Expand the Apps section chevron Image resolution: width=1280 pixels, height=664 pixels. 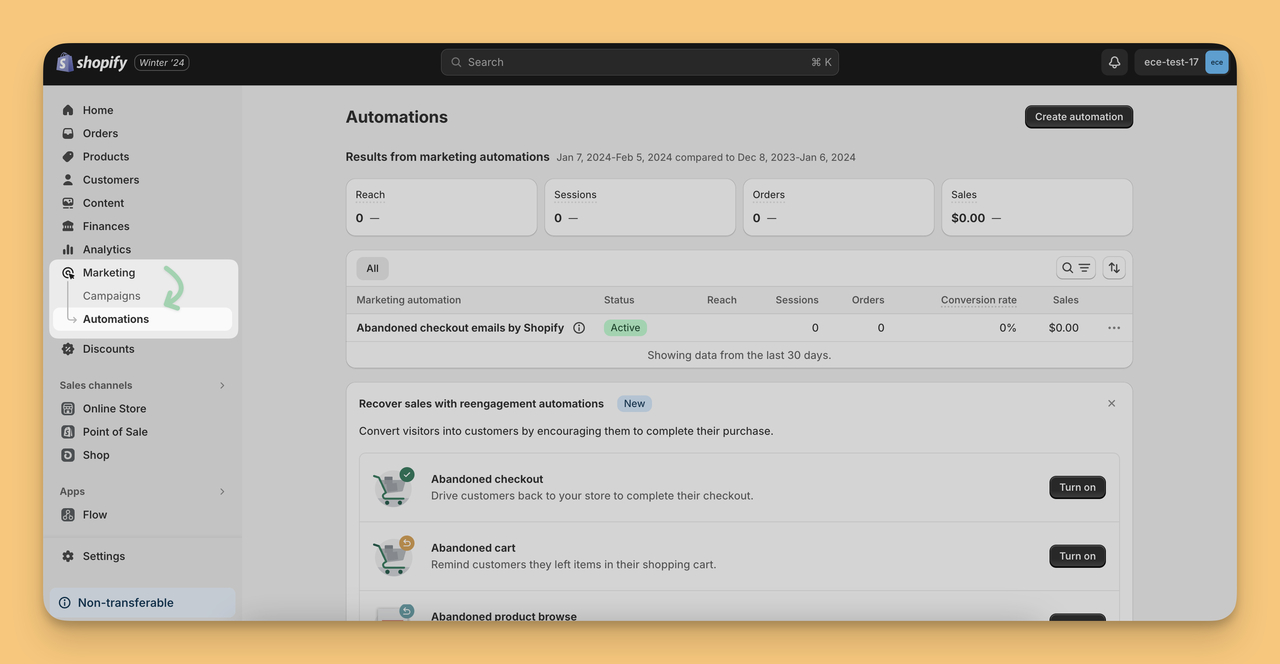click(222, 491)
